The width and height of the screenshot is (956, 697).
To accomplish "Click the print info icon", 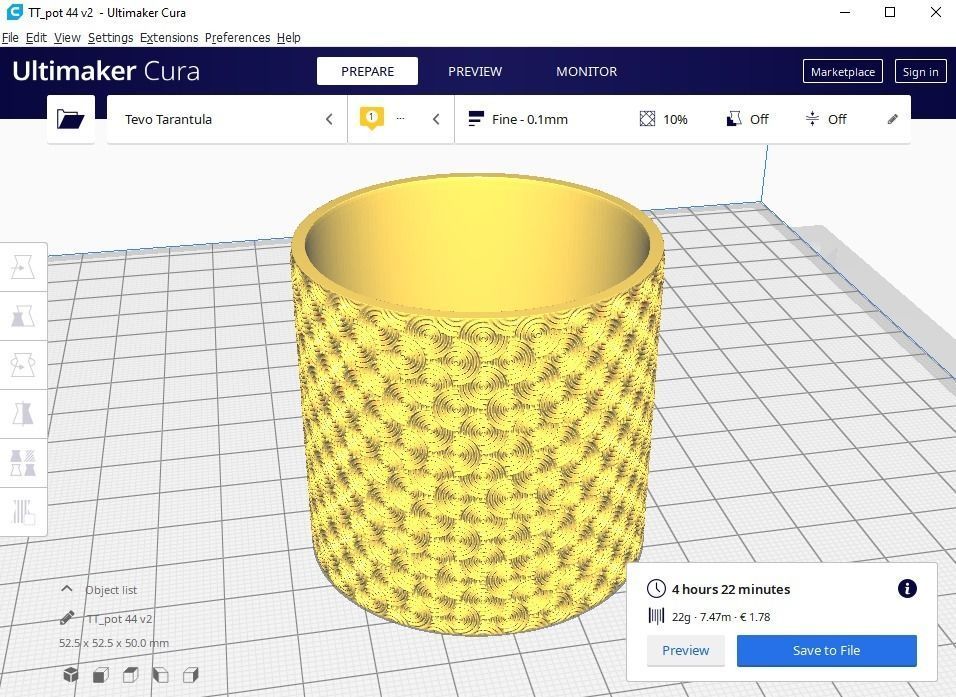I will 907,588.
